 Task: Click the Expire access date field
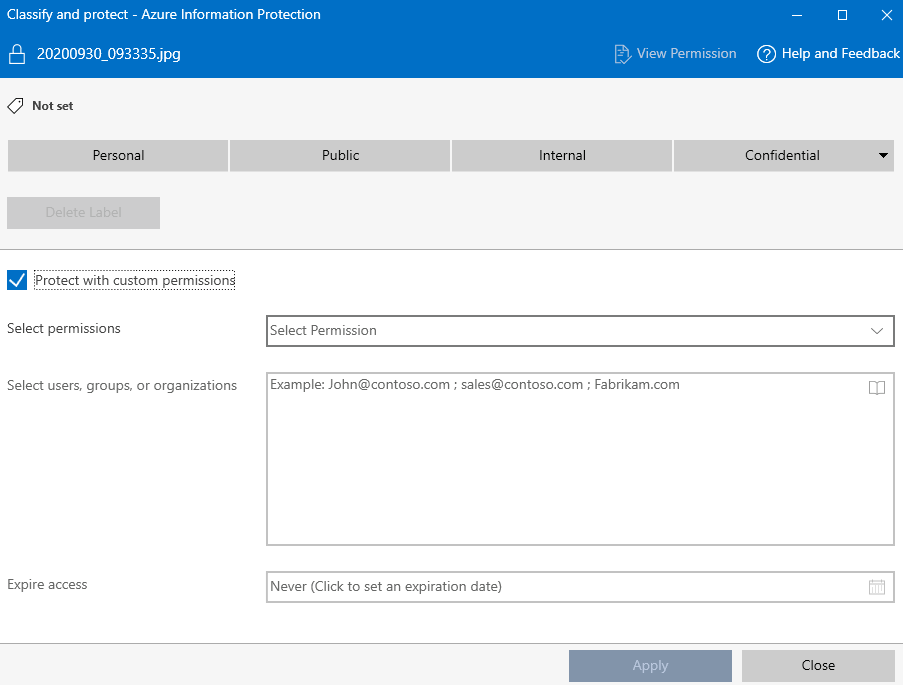pos(560,587)
